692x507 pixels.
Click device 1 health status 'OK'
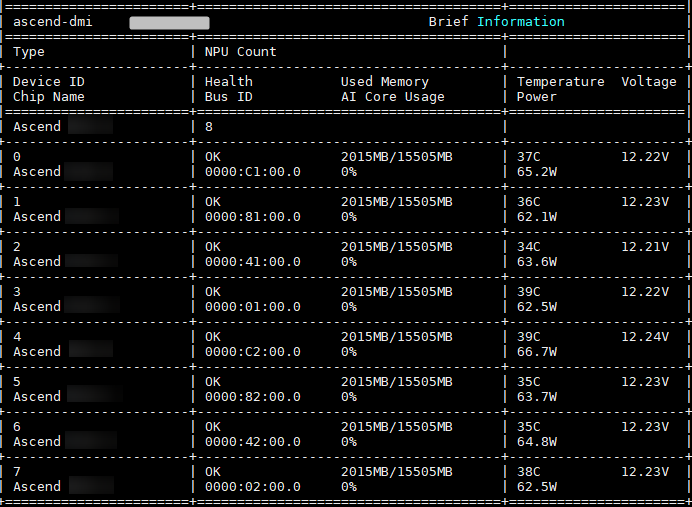tap(213, 202)
